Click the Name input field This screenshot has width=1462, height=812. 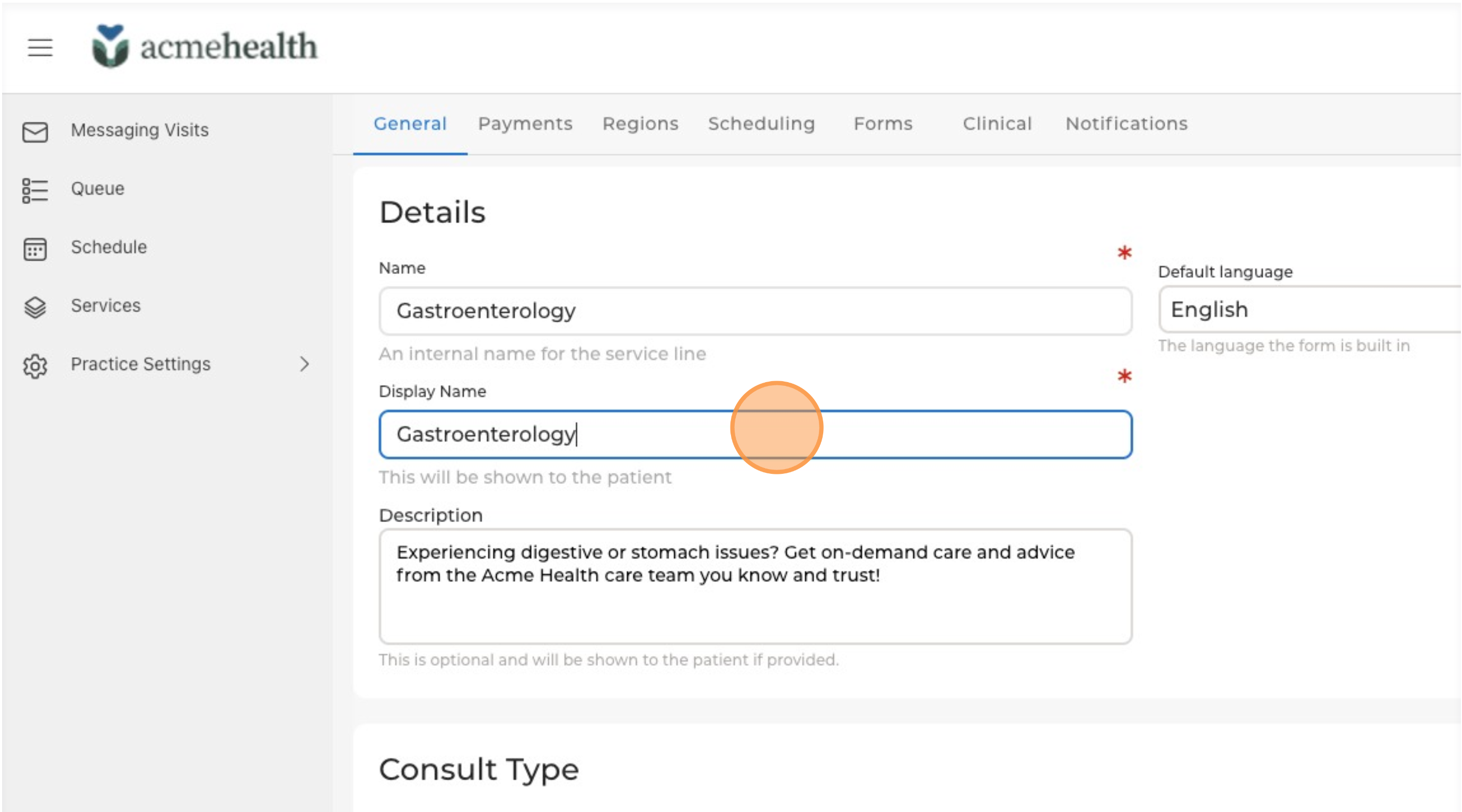click(755, 311)
